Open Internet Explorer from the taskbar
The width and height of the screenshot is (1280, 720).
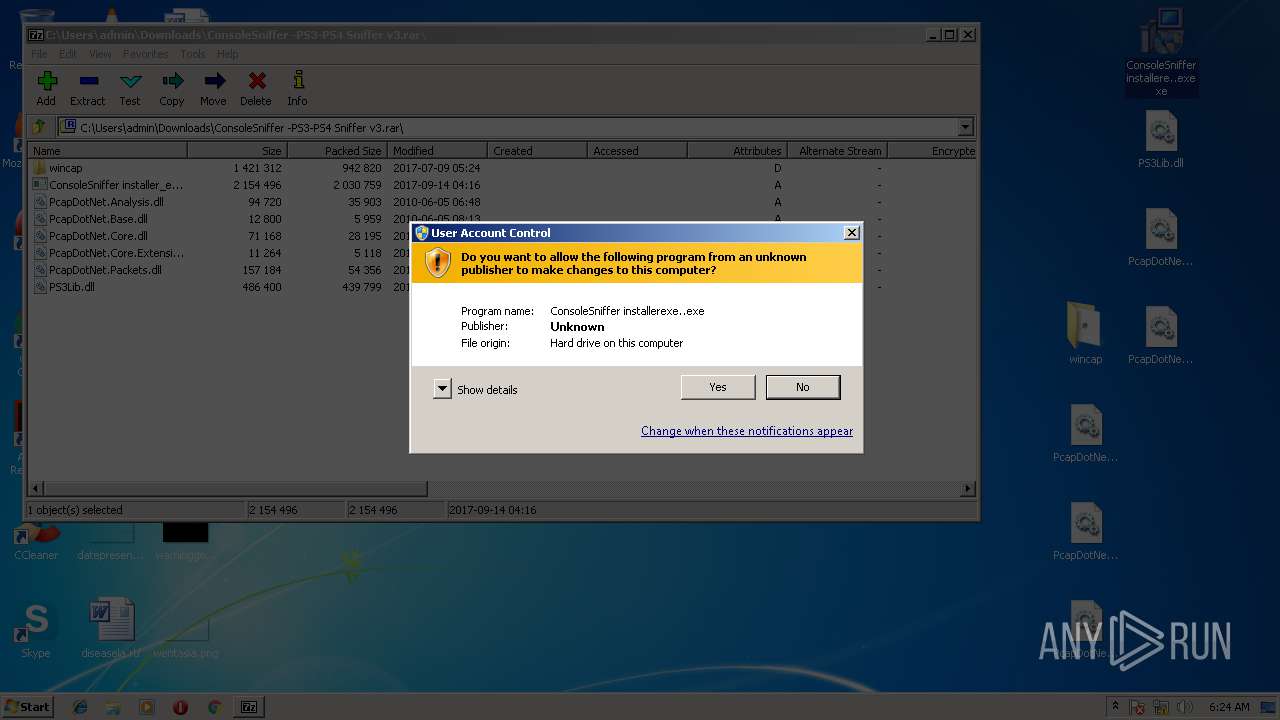coord(80,707)
